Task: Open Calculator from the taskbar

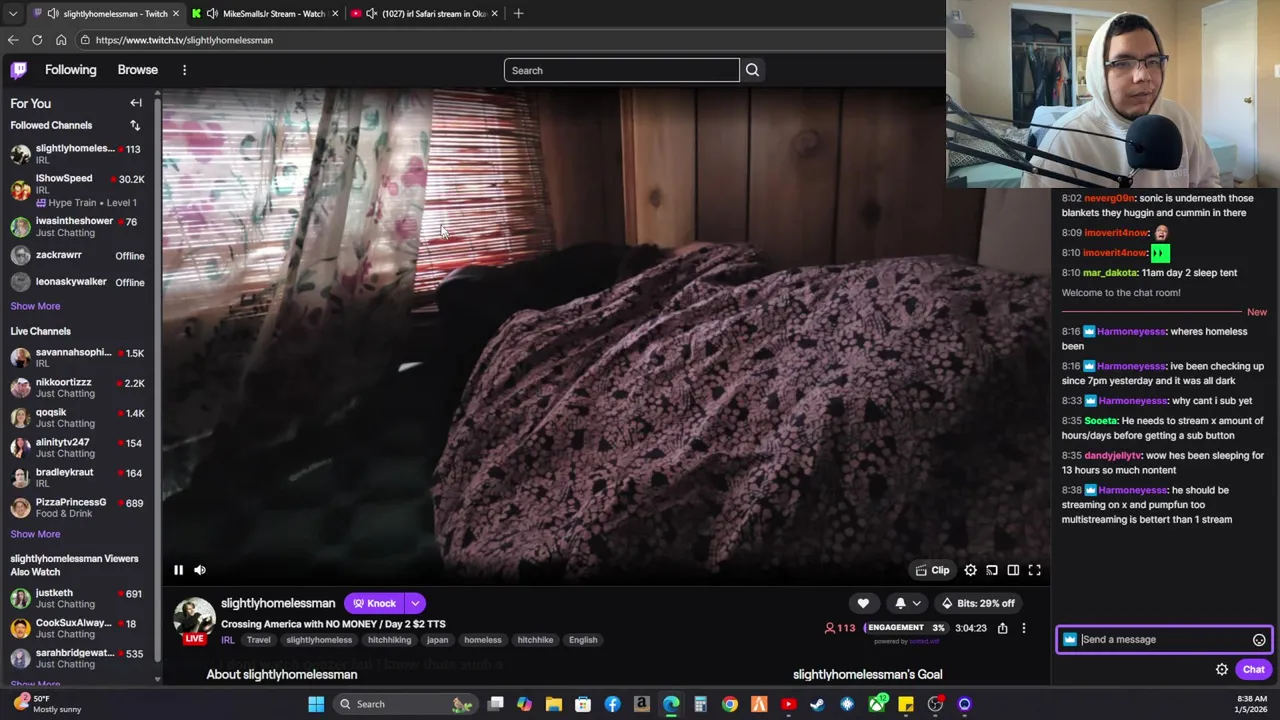Action: (x=700, y=704)
